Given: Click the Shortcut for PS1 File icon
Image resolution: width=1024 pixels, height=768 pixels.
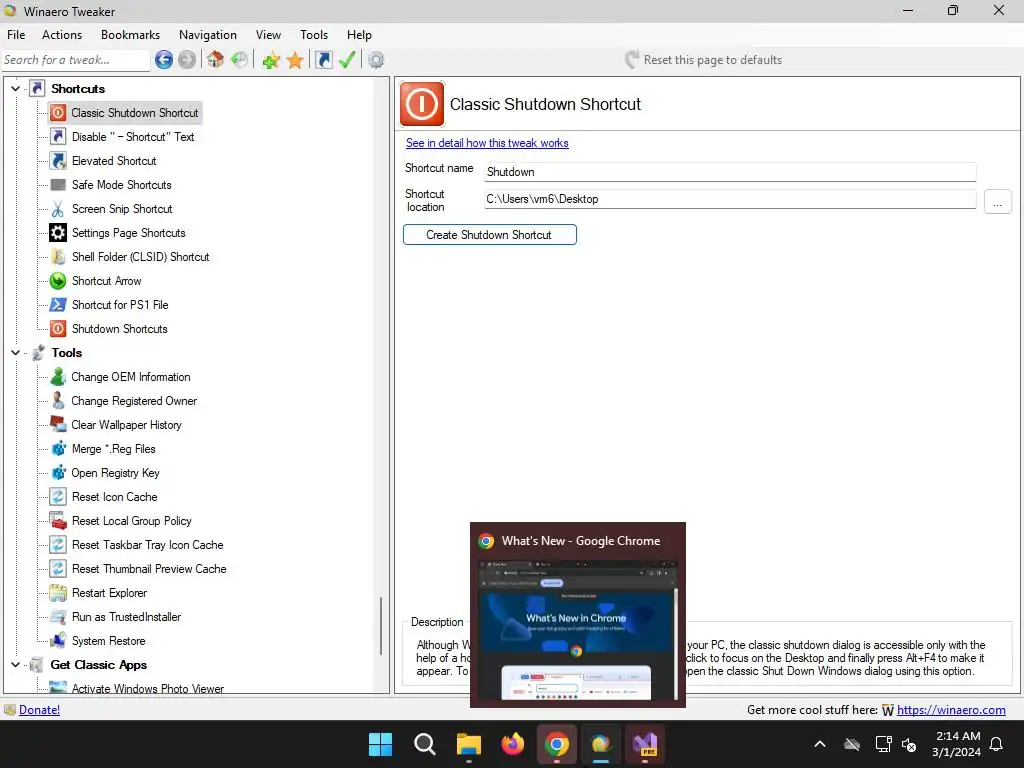Looking at the screenshot, I should pos(58,305).
